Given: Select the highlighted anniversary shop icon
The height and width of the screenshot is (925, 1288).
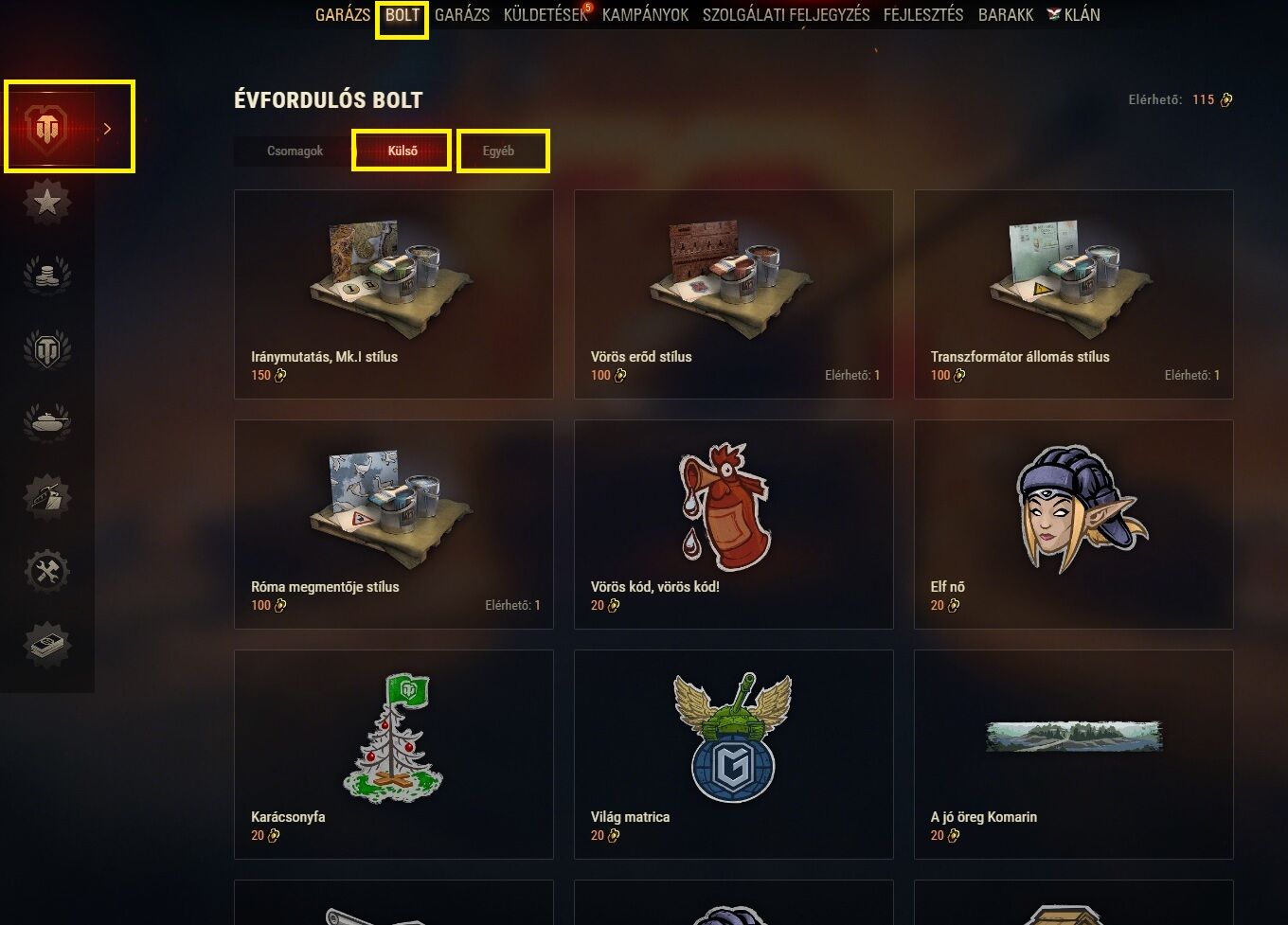Looking at the screenshot, I should coord(48,128).
